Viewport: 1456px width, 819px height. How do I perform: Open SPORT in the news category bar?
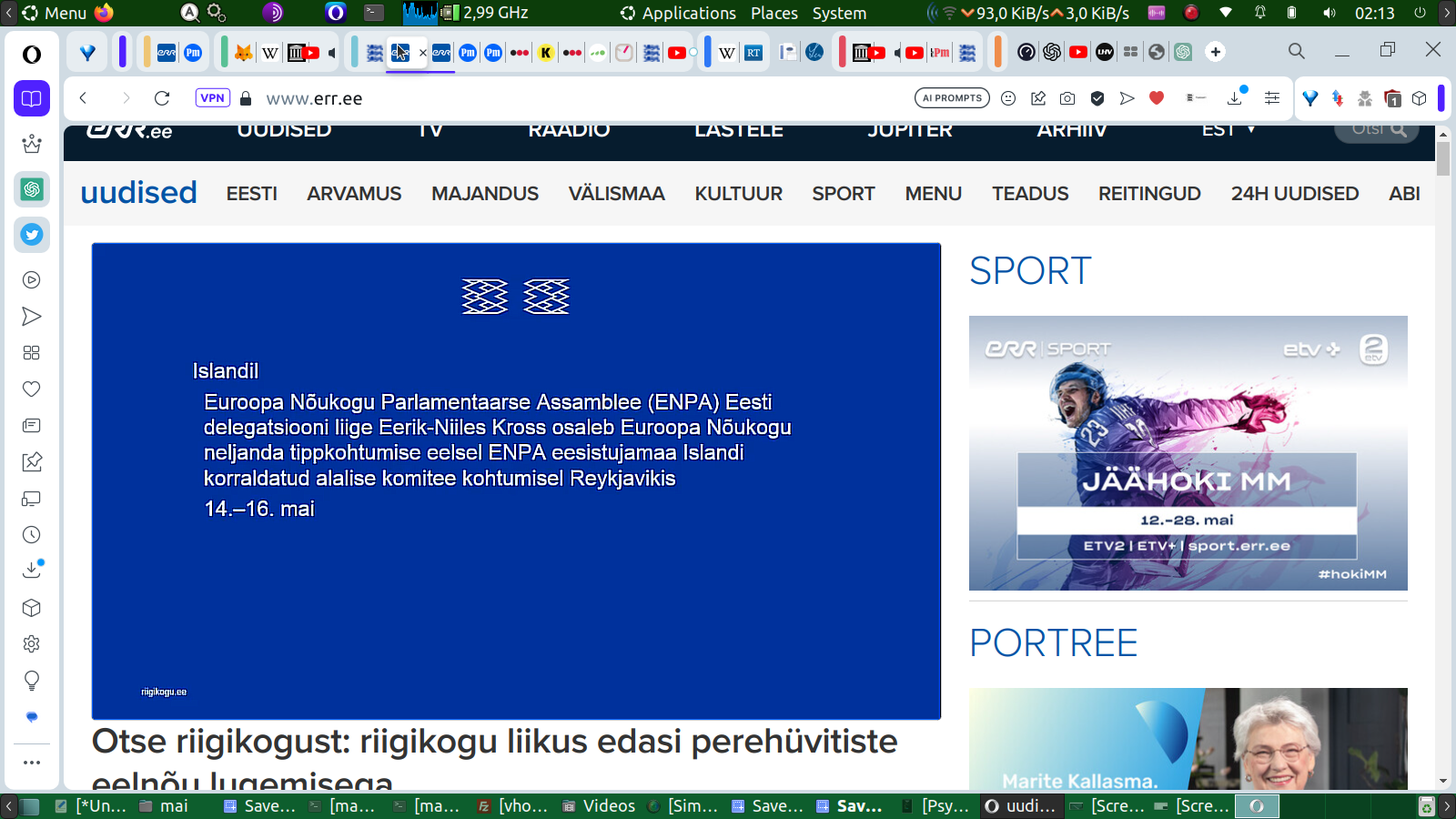pyautogui.click(x=844, y=194)
